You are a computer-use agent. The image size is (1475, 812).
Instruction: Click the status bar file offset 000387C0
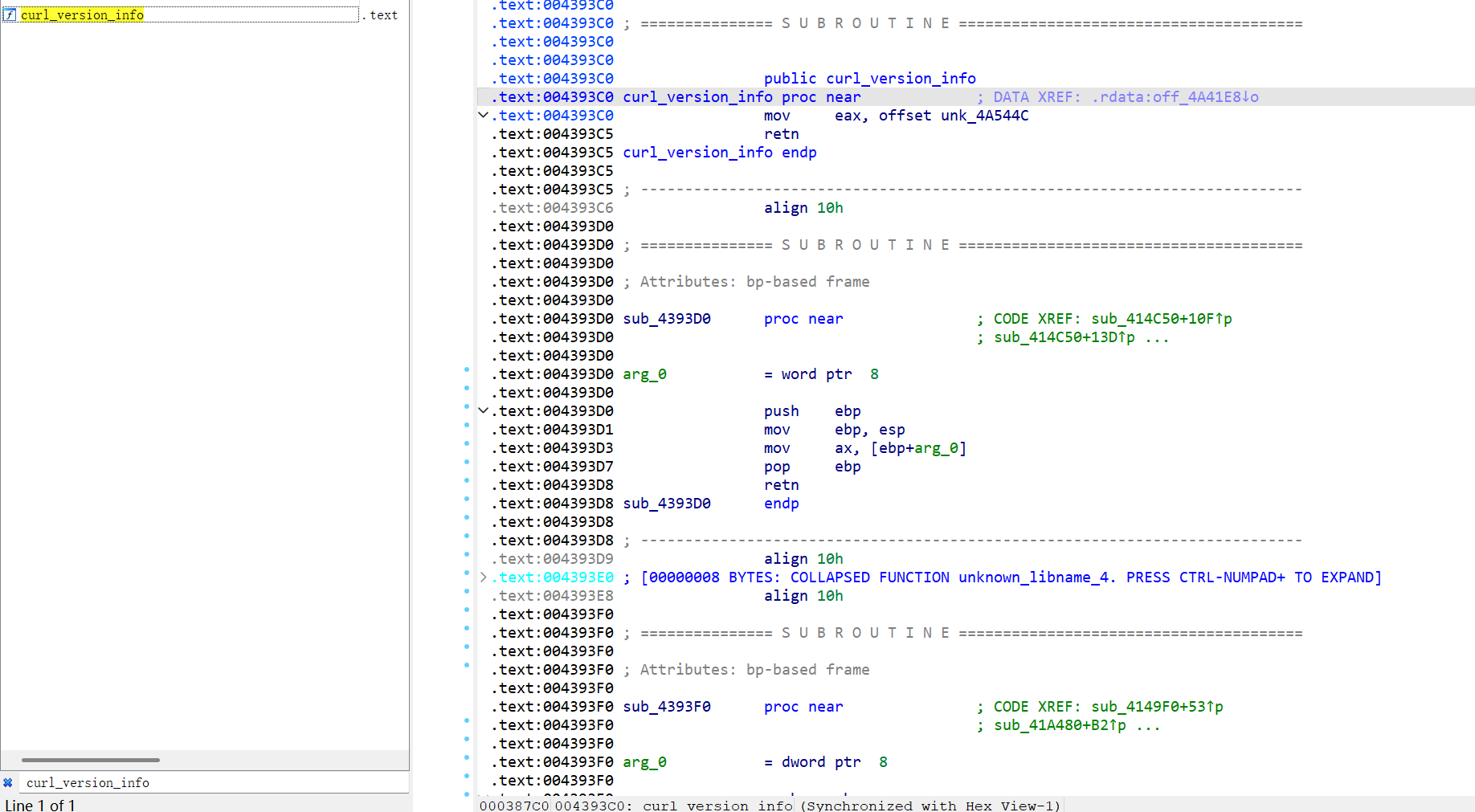[x=514, y=805]
